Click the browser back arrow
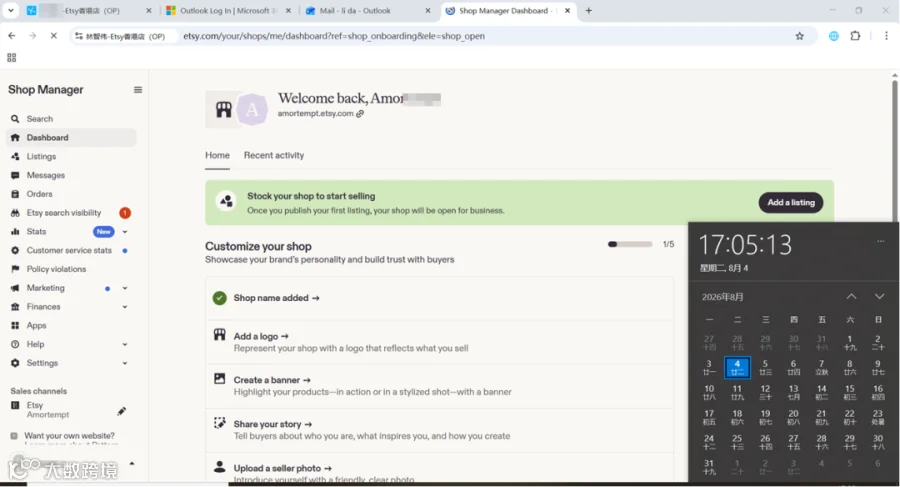Image resolution: width=900 pixels, height=487 pixels. (x=11, y=36)
